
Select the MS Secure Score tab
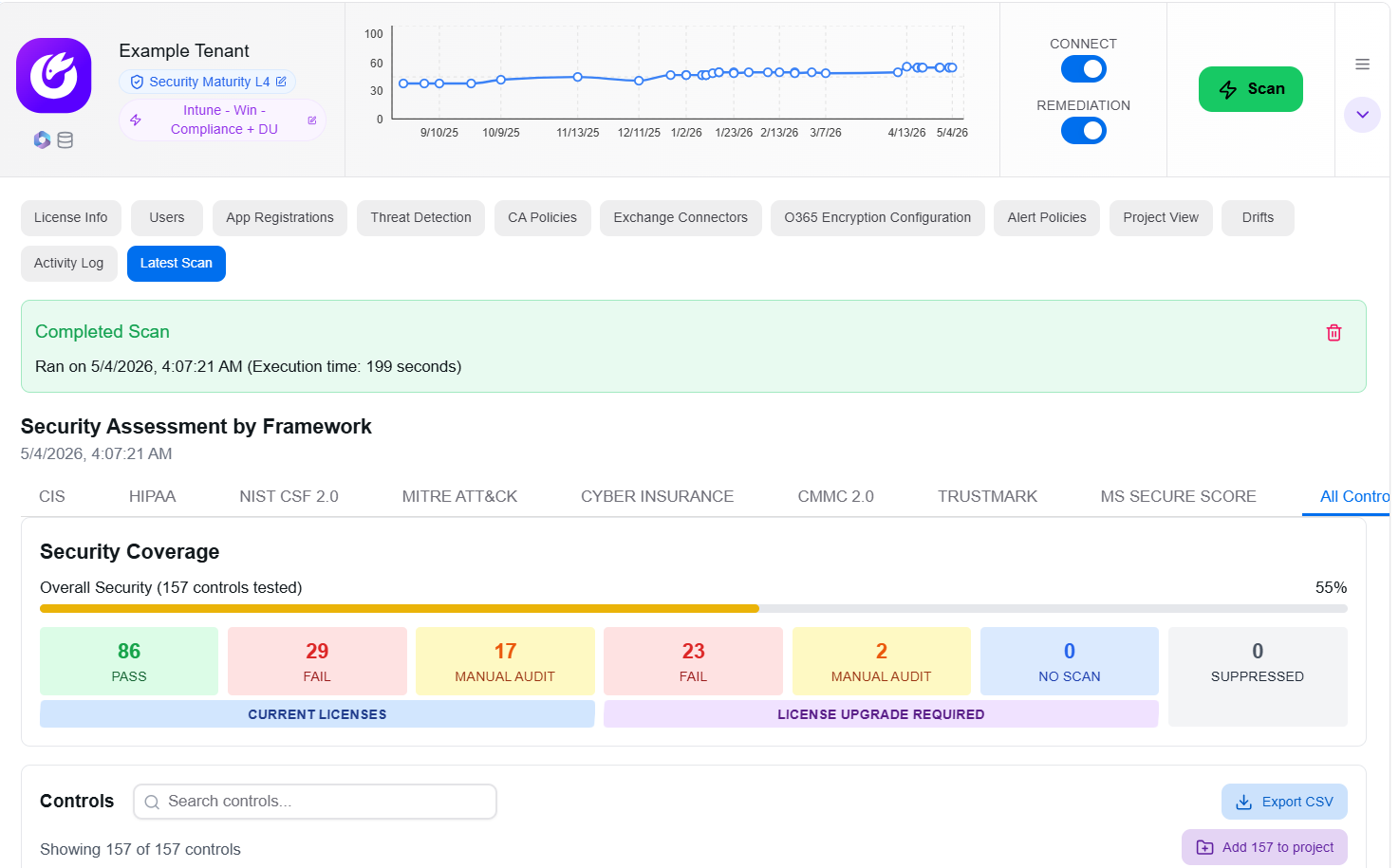tap(1178, 497)
